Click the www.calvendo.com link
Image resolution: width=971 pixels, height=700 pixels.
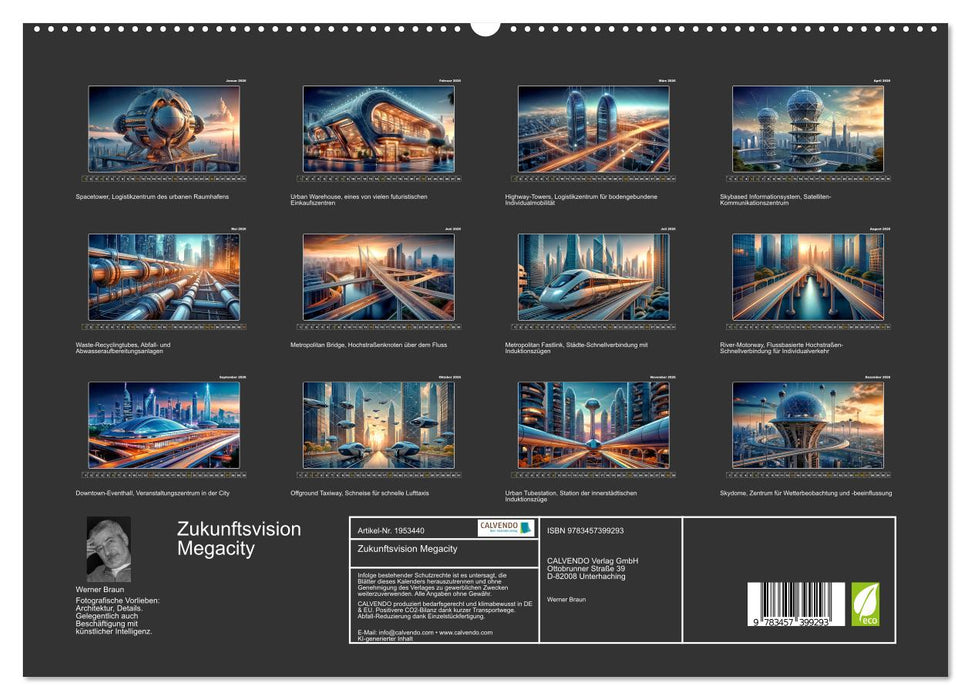pos(465,633)
